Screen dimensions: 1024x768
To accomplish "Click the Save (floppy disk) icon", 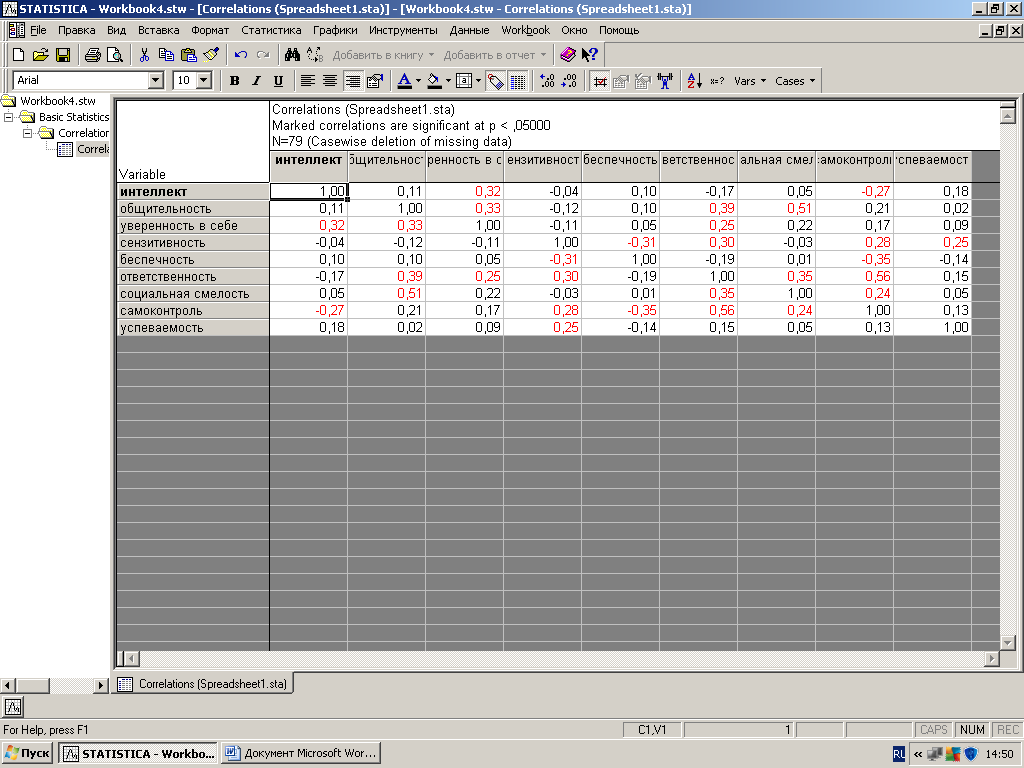I will 62,55.
